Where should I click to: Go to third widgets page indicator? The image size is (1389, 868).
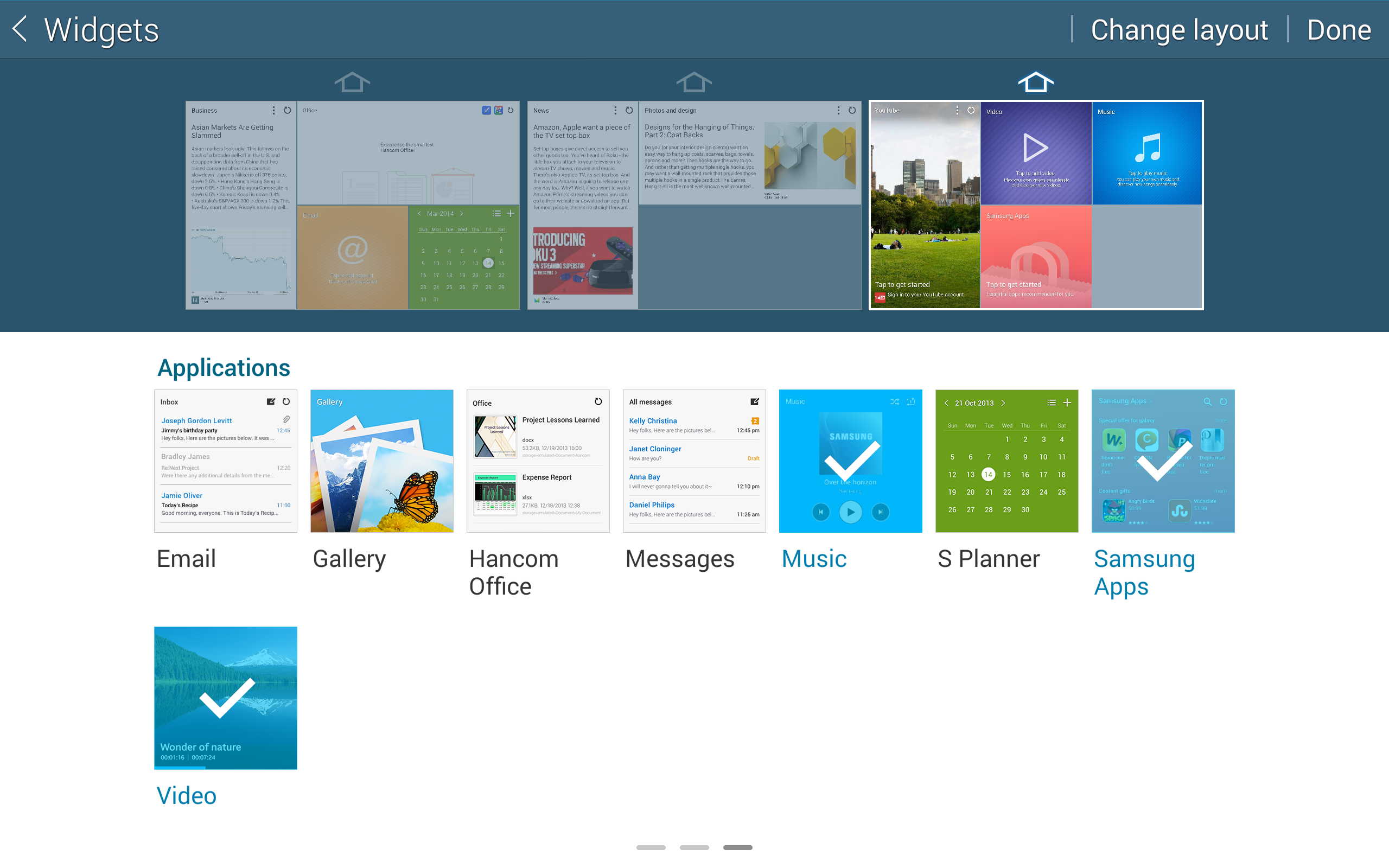737,847
